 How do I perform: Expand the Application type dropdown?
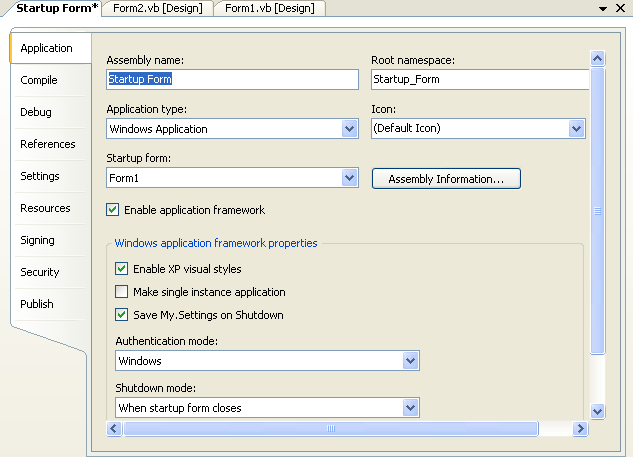(349, 129)
